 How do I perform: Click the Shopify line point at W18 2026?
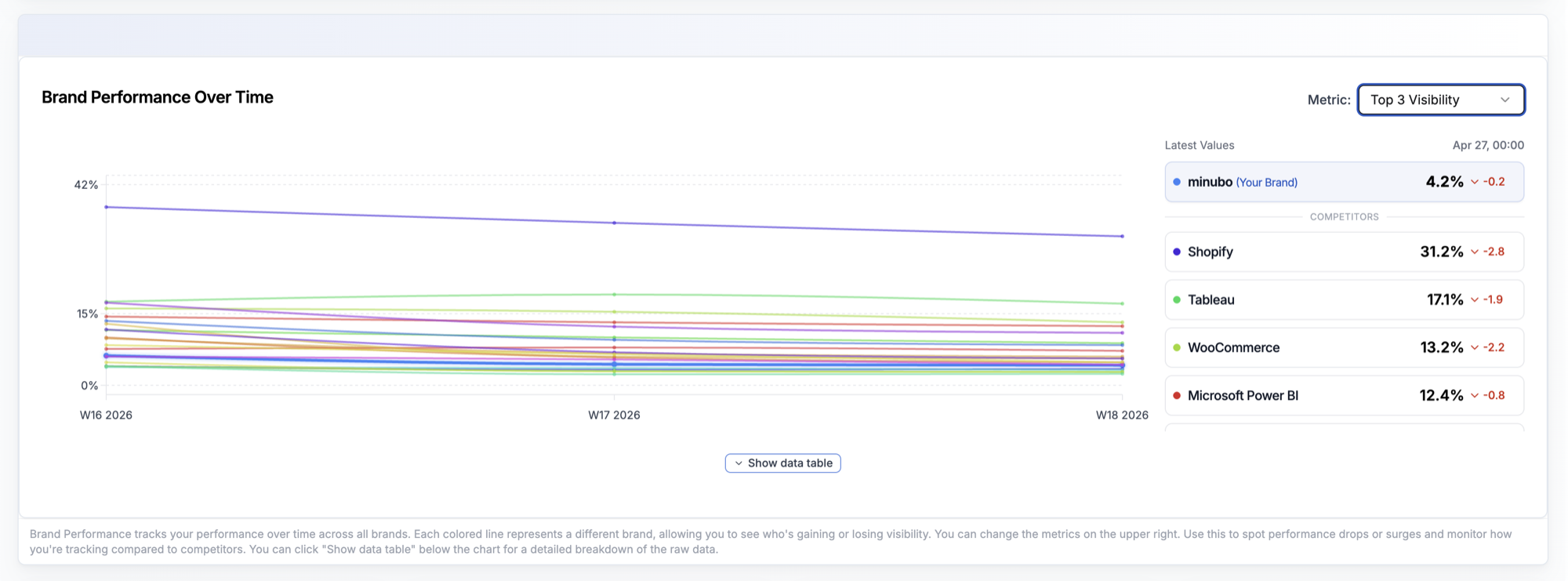pyautogui.click(x=1122, y=236)
